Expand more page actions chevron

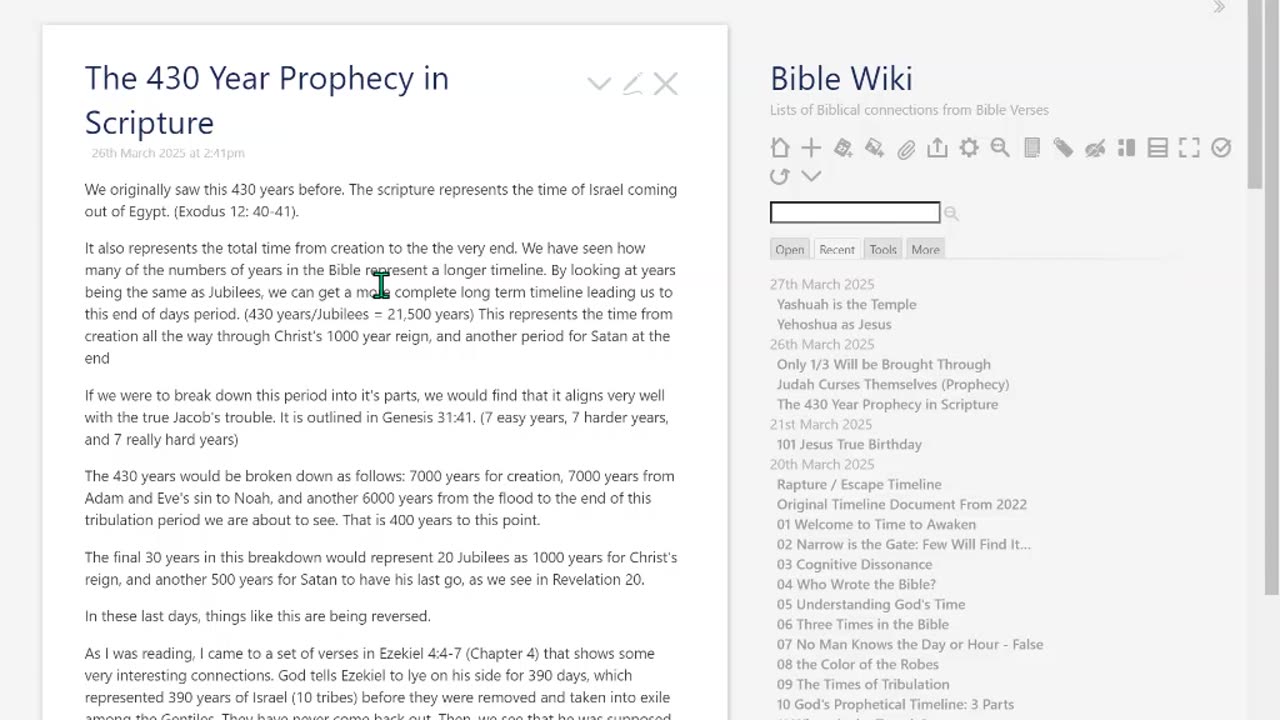coord(811,176)
